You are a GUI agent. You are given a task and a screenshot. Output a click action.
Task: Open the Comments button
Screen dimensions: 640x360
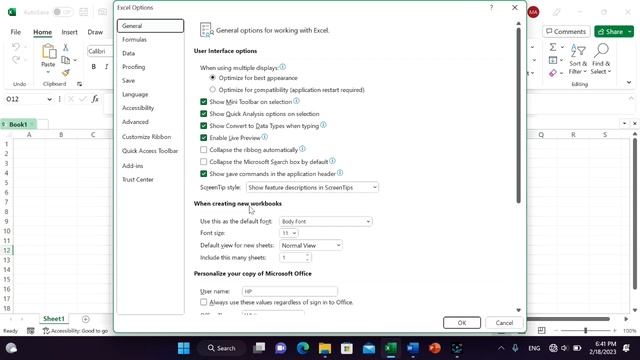point(566,31)
